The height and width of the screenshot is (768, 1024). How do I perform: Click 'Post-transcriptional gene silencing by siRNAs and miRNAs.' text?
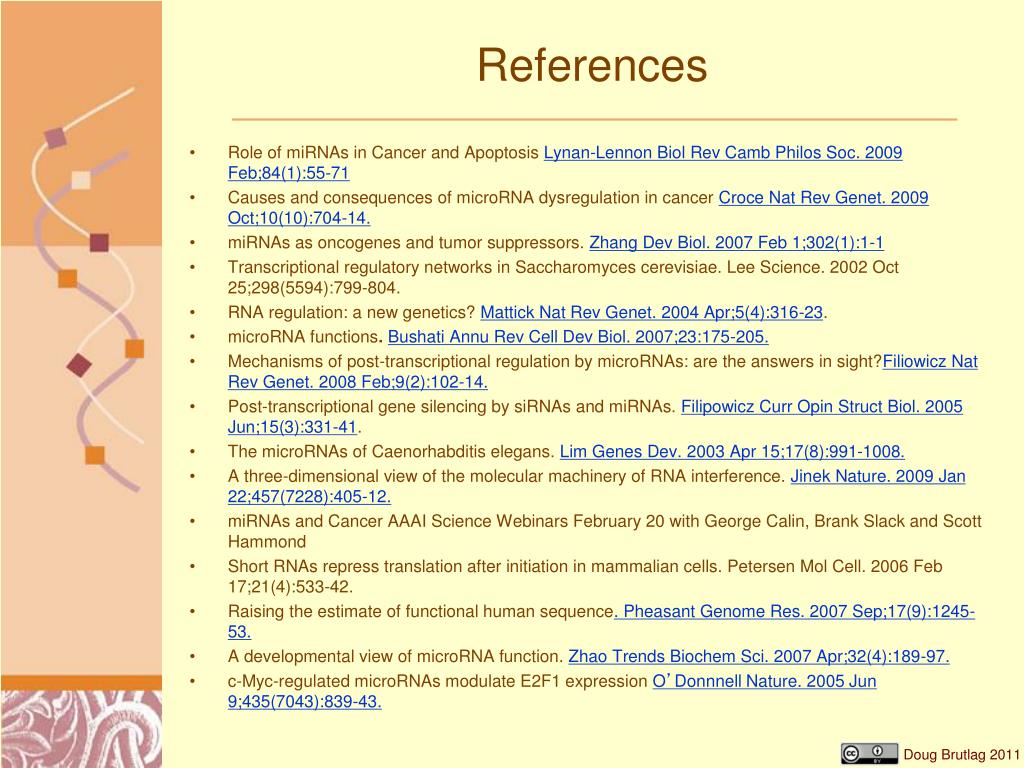452,407
